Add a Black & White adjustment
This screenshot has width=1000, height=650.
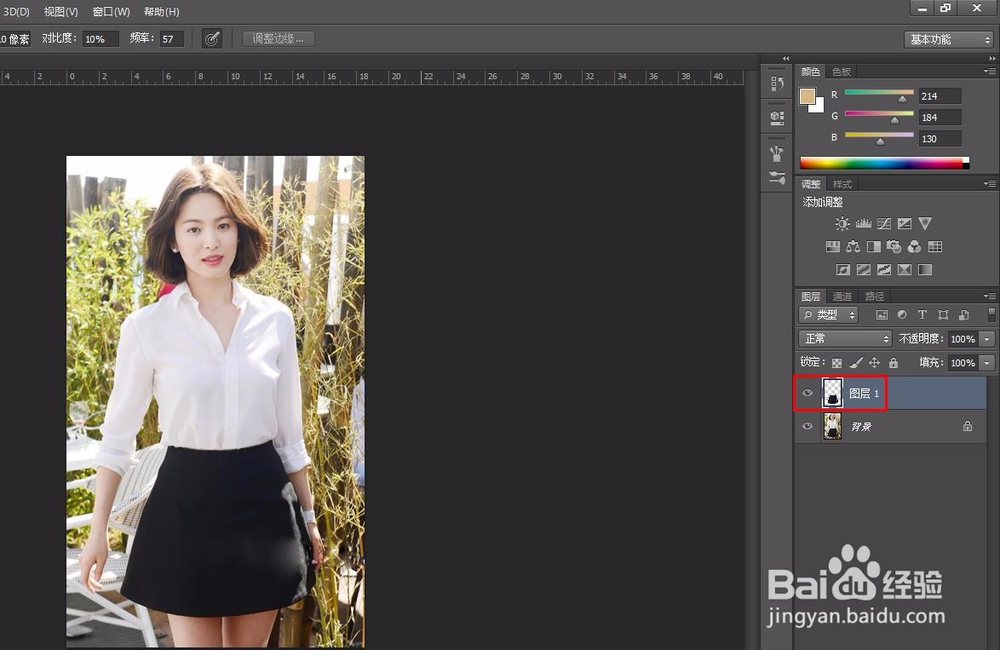coord(874,246)
